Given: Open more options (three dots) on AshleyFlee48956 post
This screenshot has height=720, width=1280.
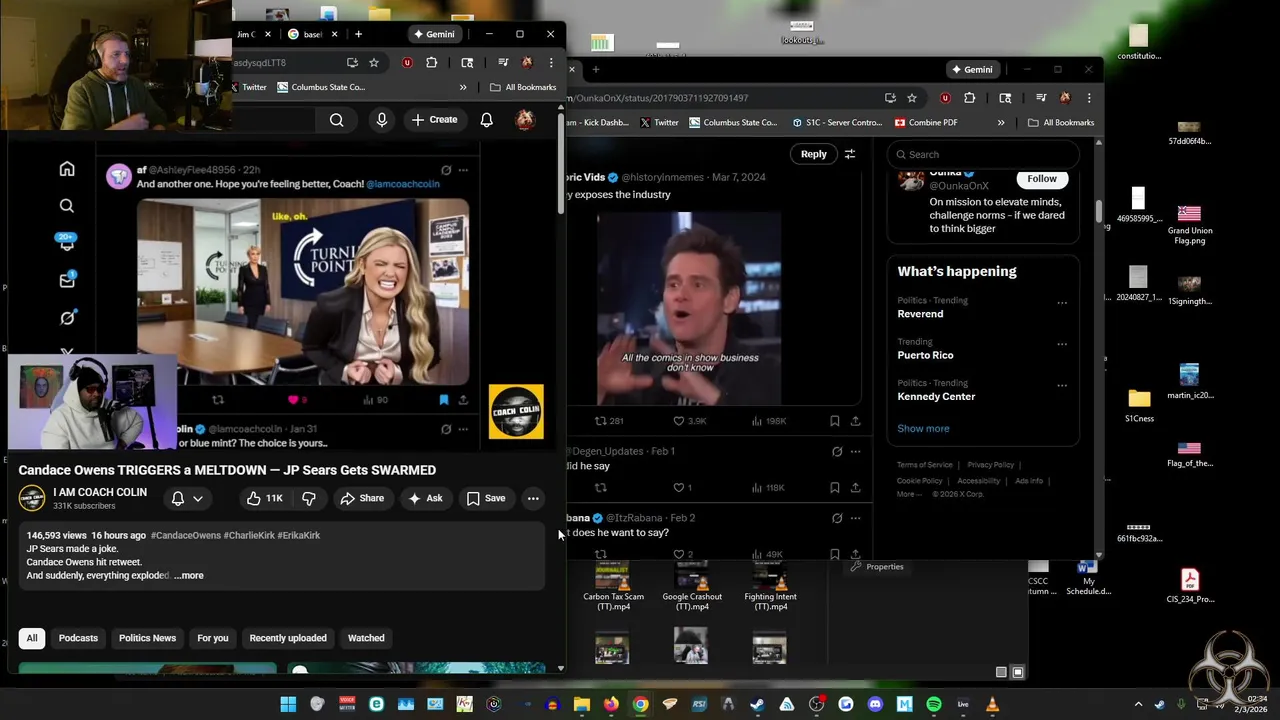Looking at the screenshot, I should coord(463,170).
